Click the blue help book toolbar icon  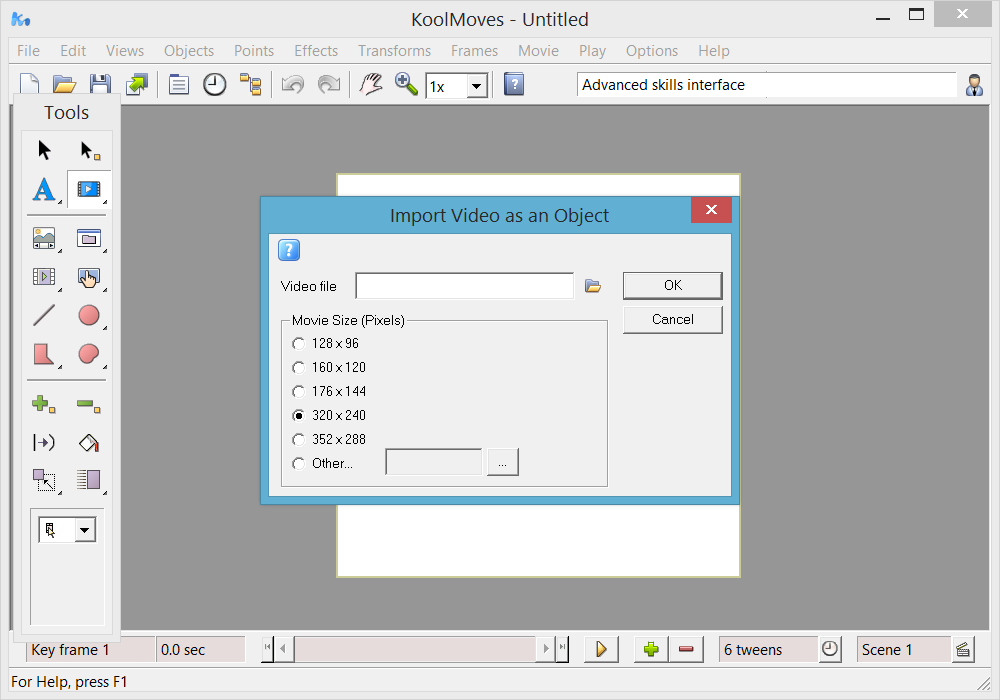coord(514,84)
